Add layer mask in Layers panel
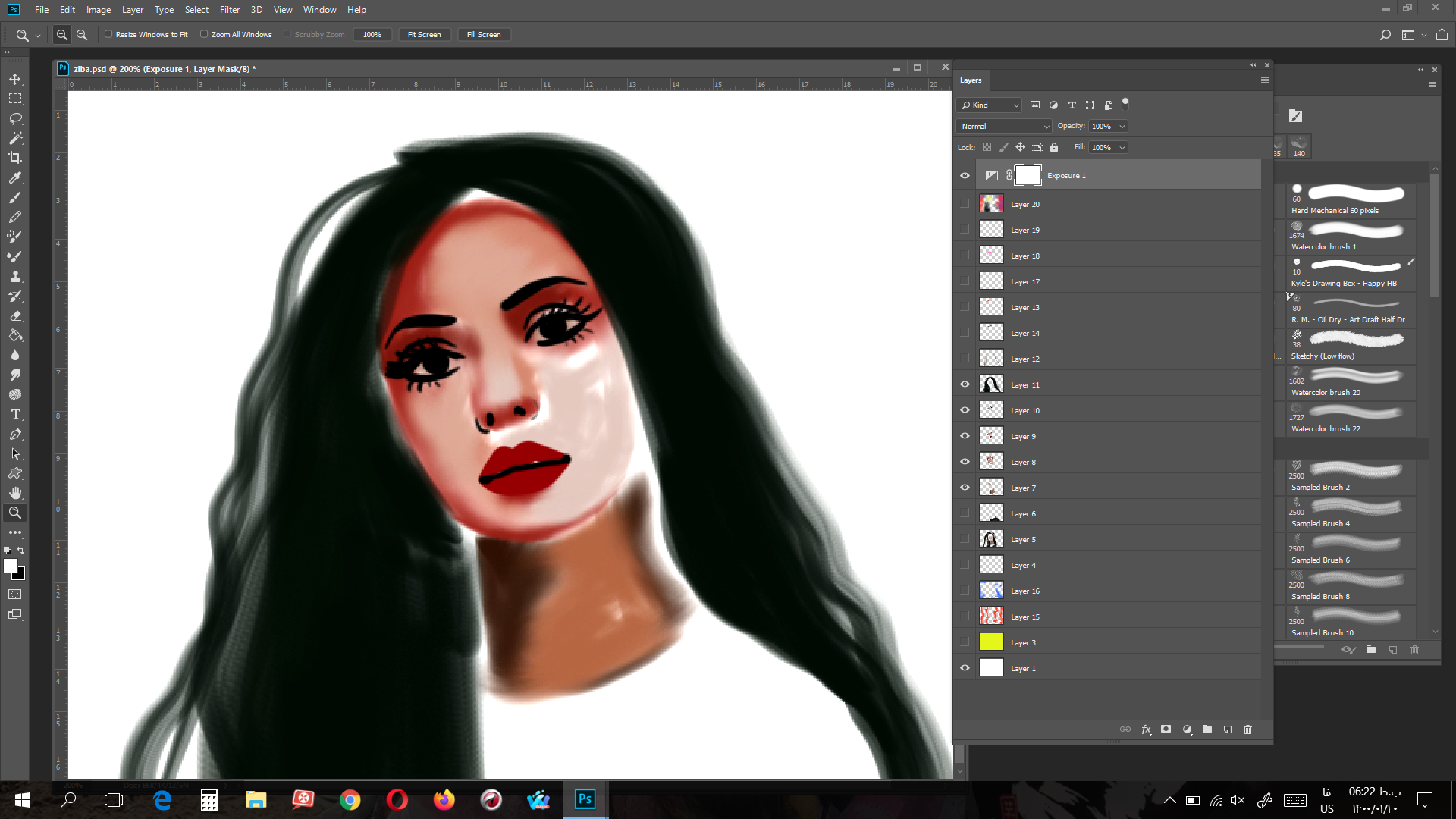1456x819 pixels. pos(1166,730)
